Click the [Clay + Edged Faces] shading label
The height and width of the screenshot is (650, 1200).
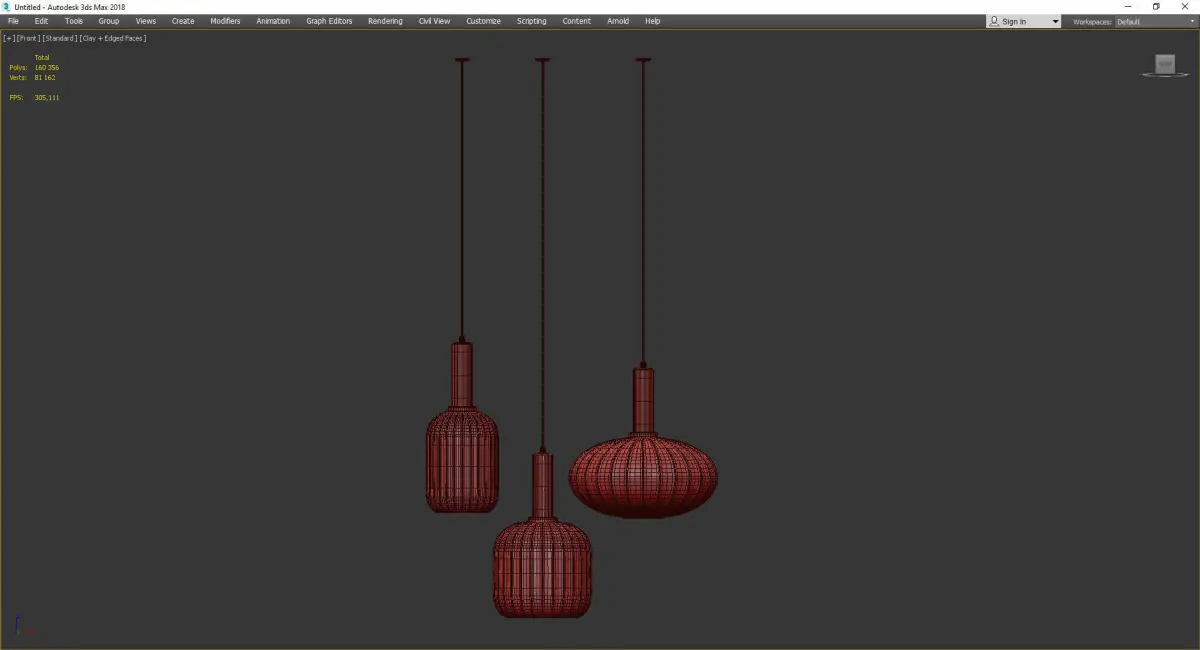point(112,38)
